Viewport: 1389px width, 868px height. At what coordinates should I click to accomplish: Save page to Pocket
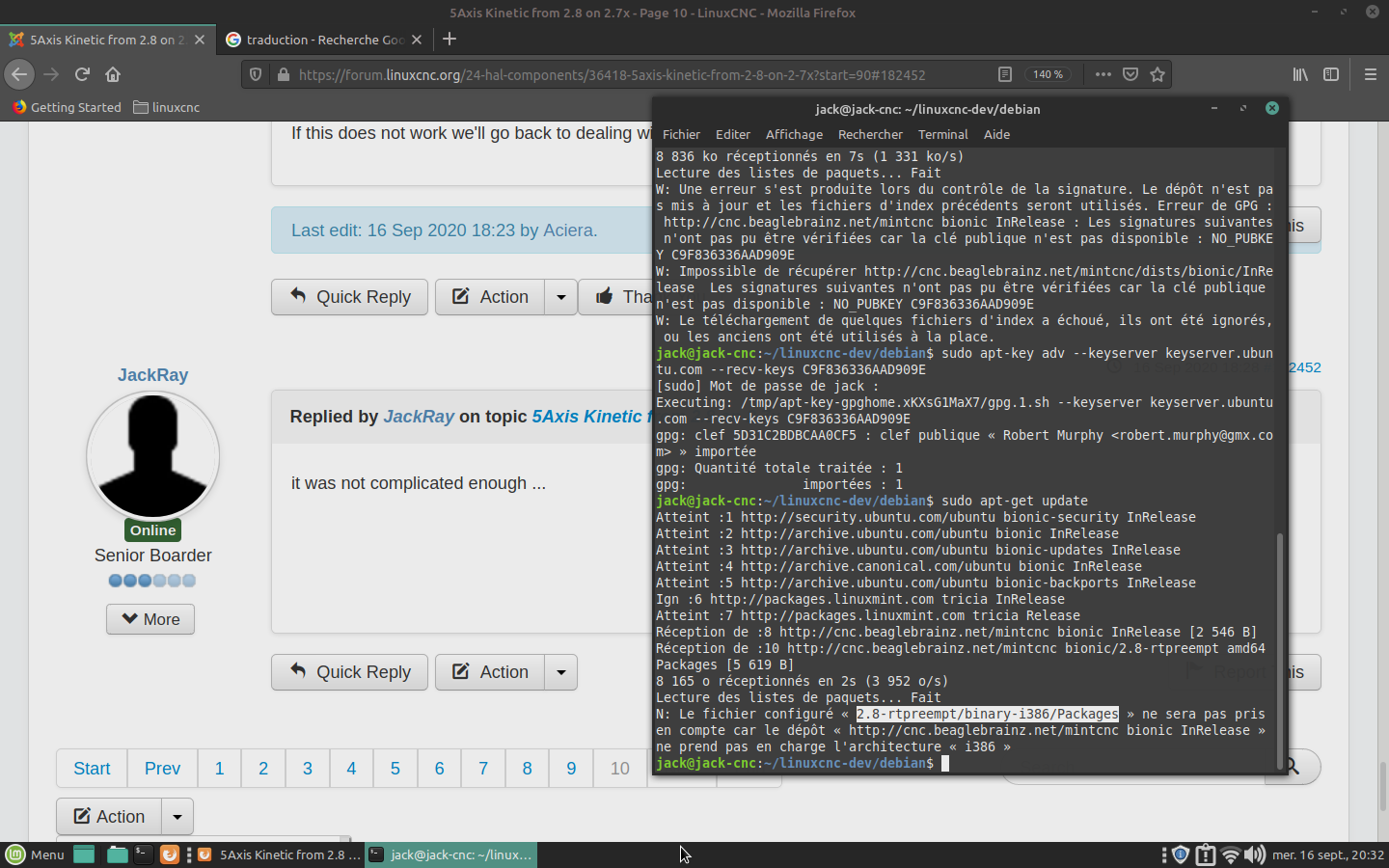tap(1130, 74)
